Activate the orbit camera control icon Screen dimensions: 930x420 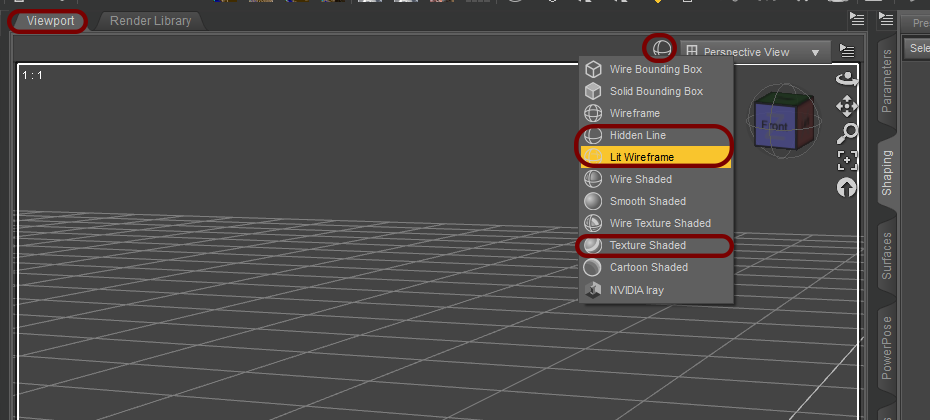tap(847, 78)
